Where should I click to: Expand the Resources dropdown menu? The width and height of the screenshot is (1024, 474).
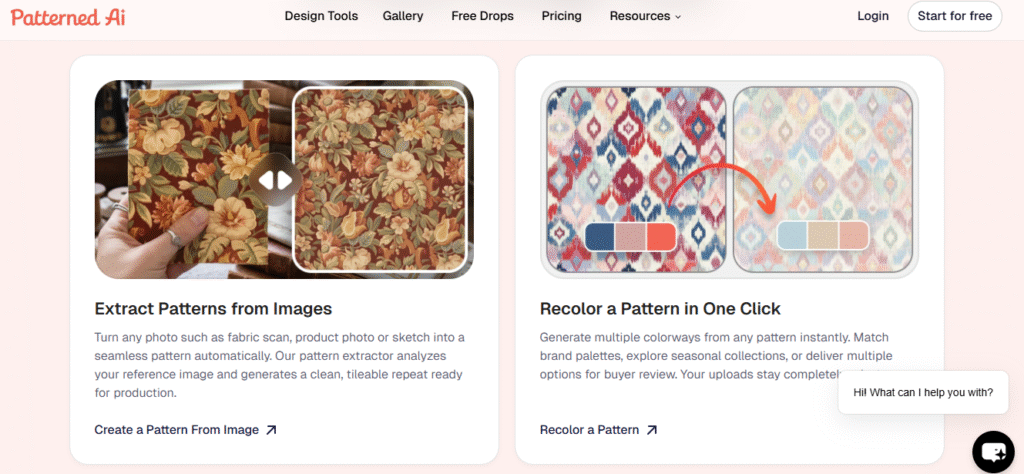pyautogui.click(x=645, y=16)
